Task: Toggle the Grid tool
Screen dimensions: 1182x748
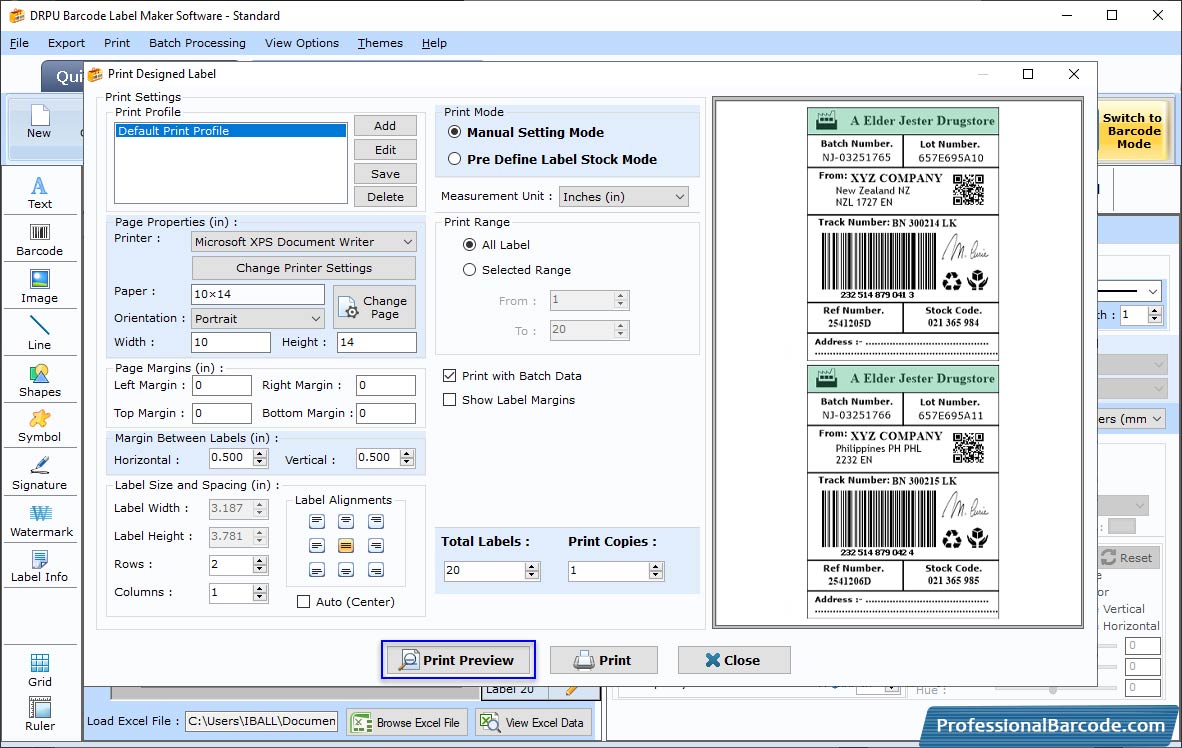Action: click(39, 670)
